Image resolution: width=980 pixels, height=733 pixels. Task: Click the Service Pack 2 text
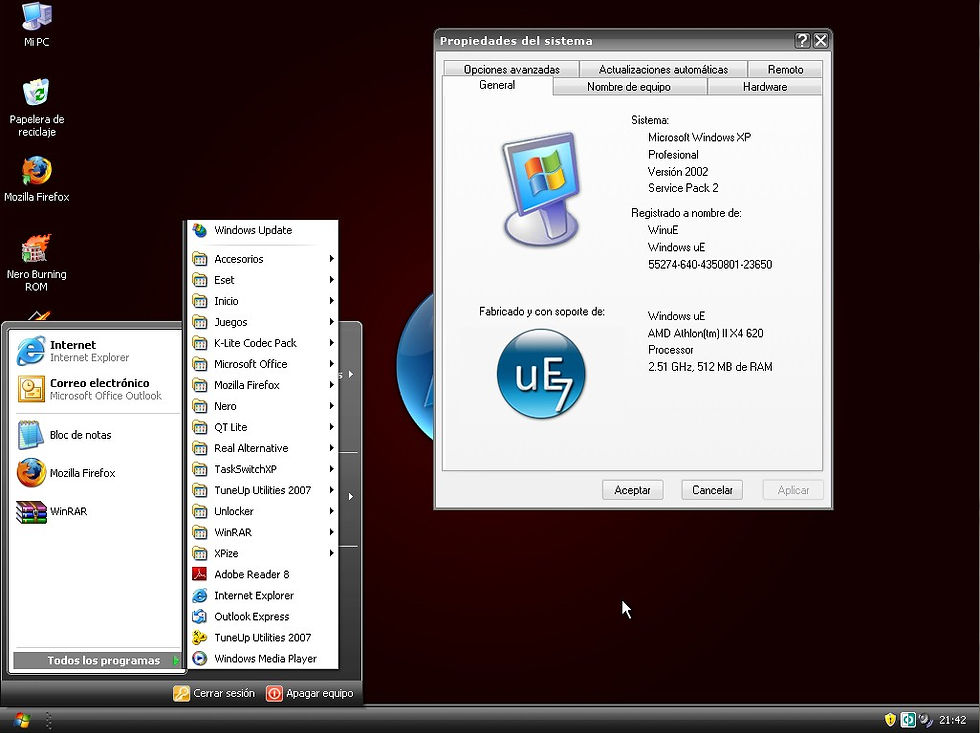[683, 188]
